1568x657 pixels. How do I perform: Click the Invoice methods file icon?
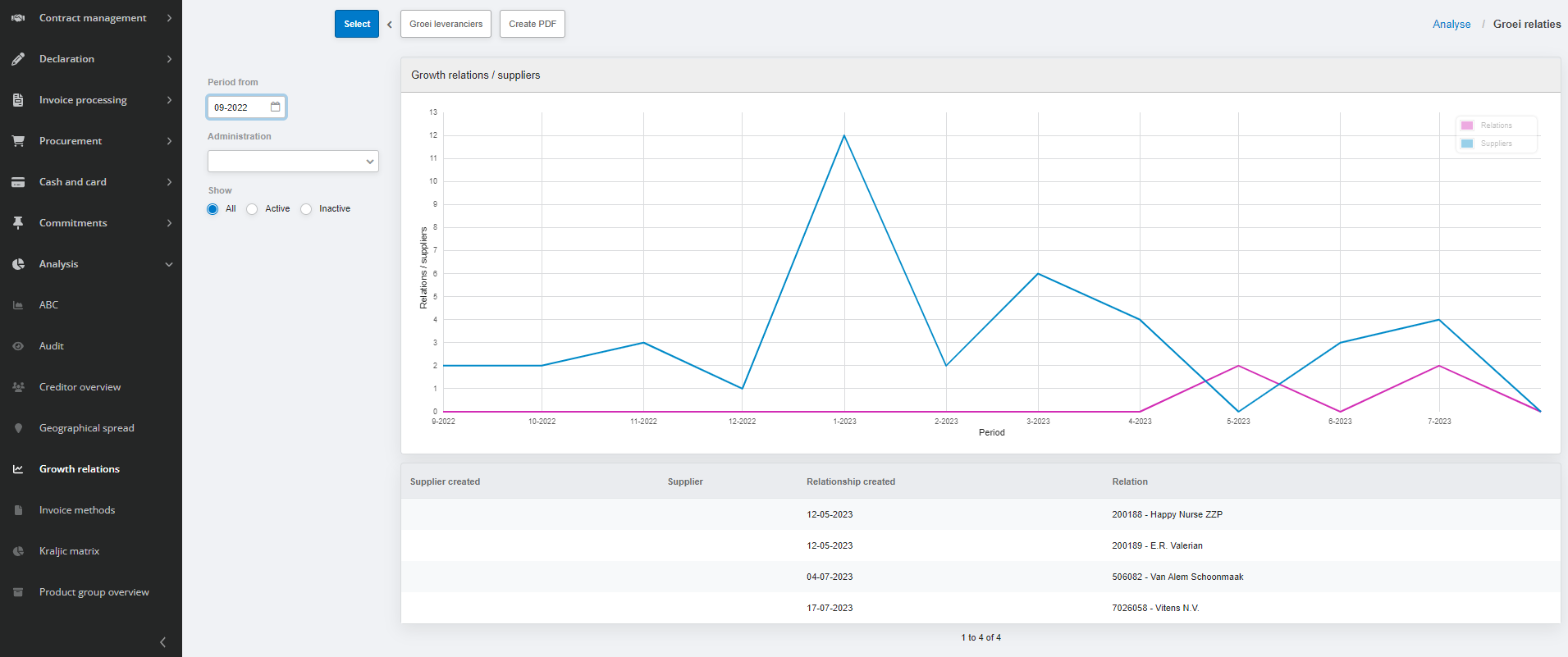[x=18, y=510]
